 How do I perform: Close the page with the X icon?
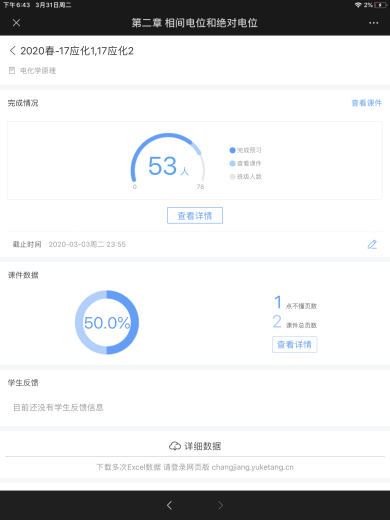(x=16, y=23)
